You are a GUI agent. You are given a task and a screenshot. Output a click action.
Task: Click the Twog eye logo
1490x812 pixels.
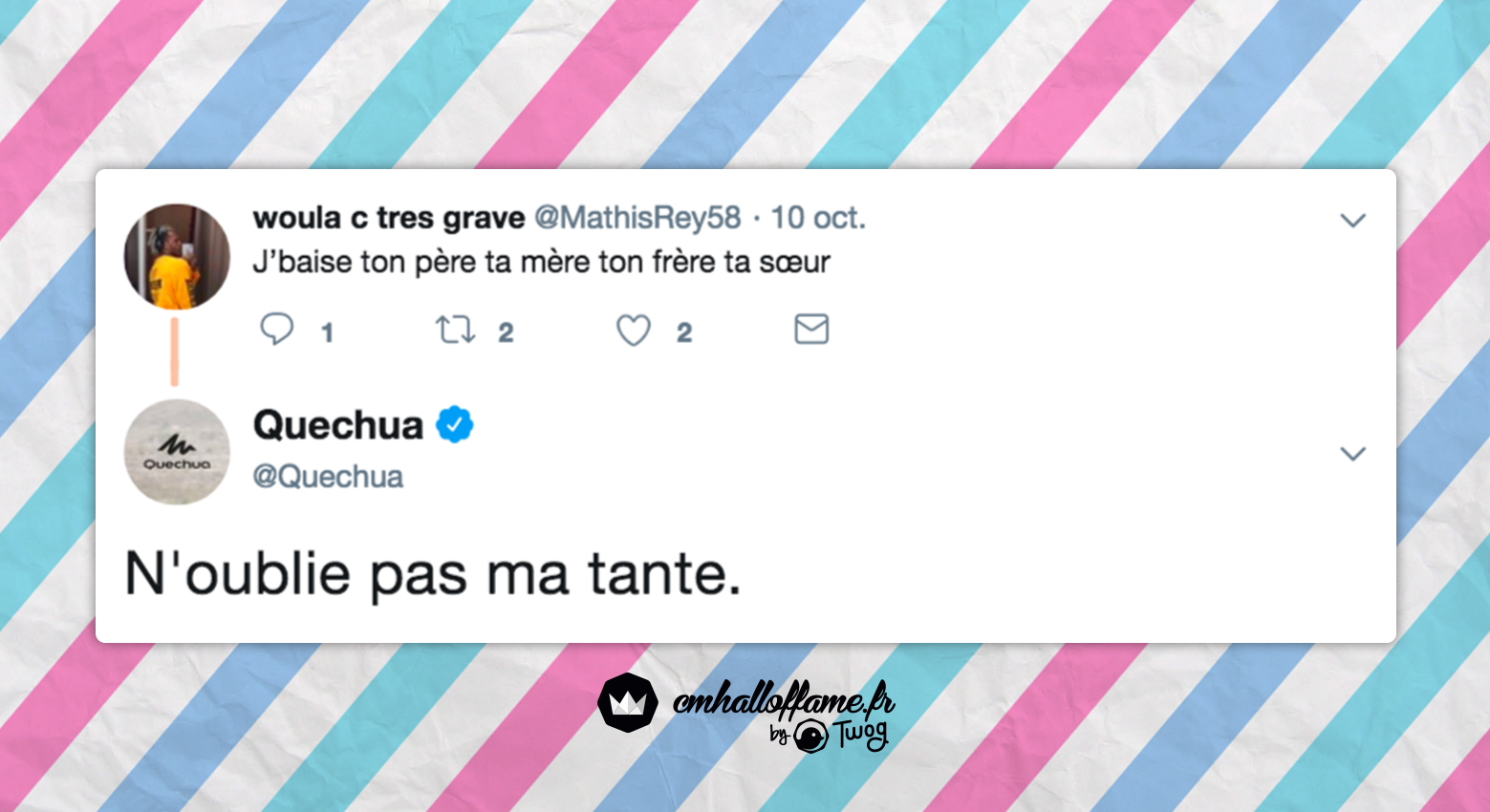pos(810,737)
